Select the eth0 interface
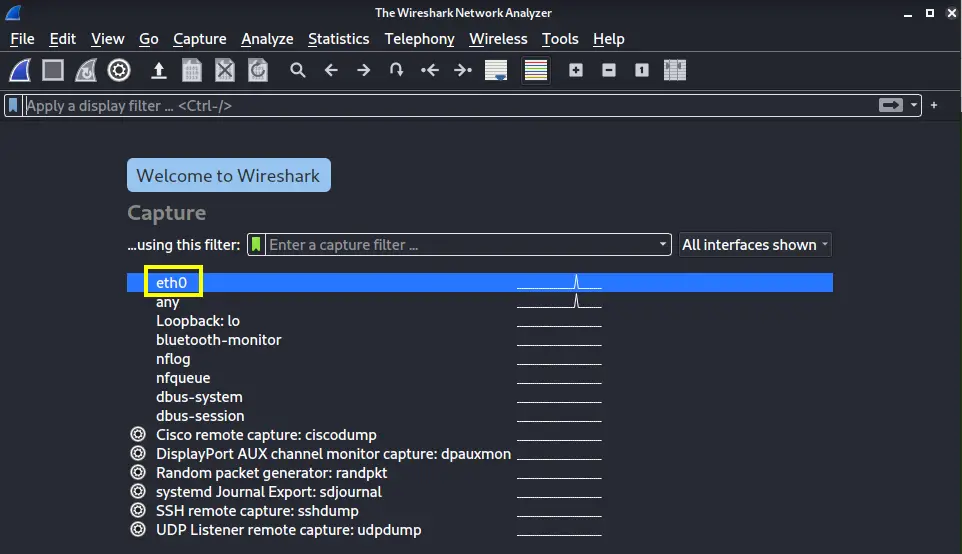The width and height of the screenshot is (962, 554). (x=480, y=282)
